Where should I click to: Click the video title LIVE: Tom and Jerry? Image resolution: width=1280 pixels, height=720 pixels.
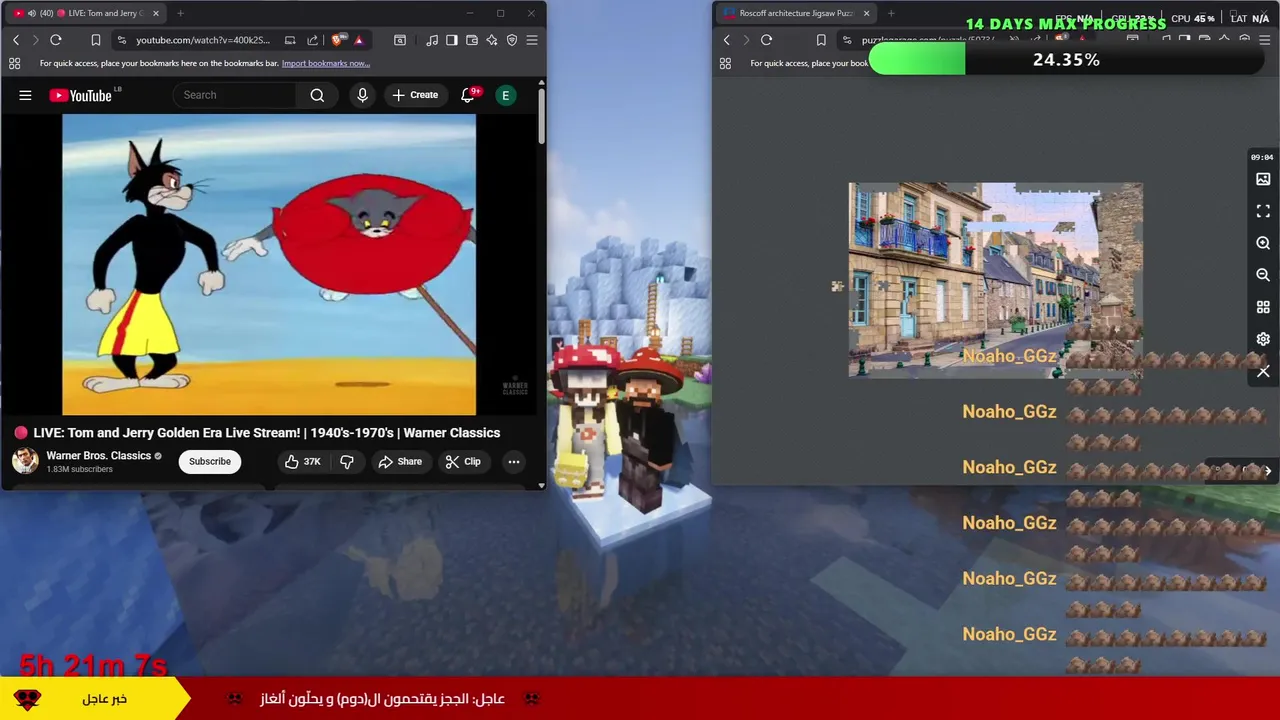point(267,433)
